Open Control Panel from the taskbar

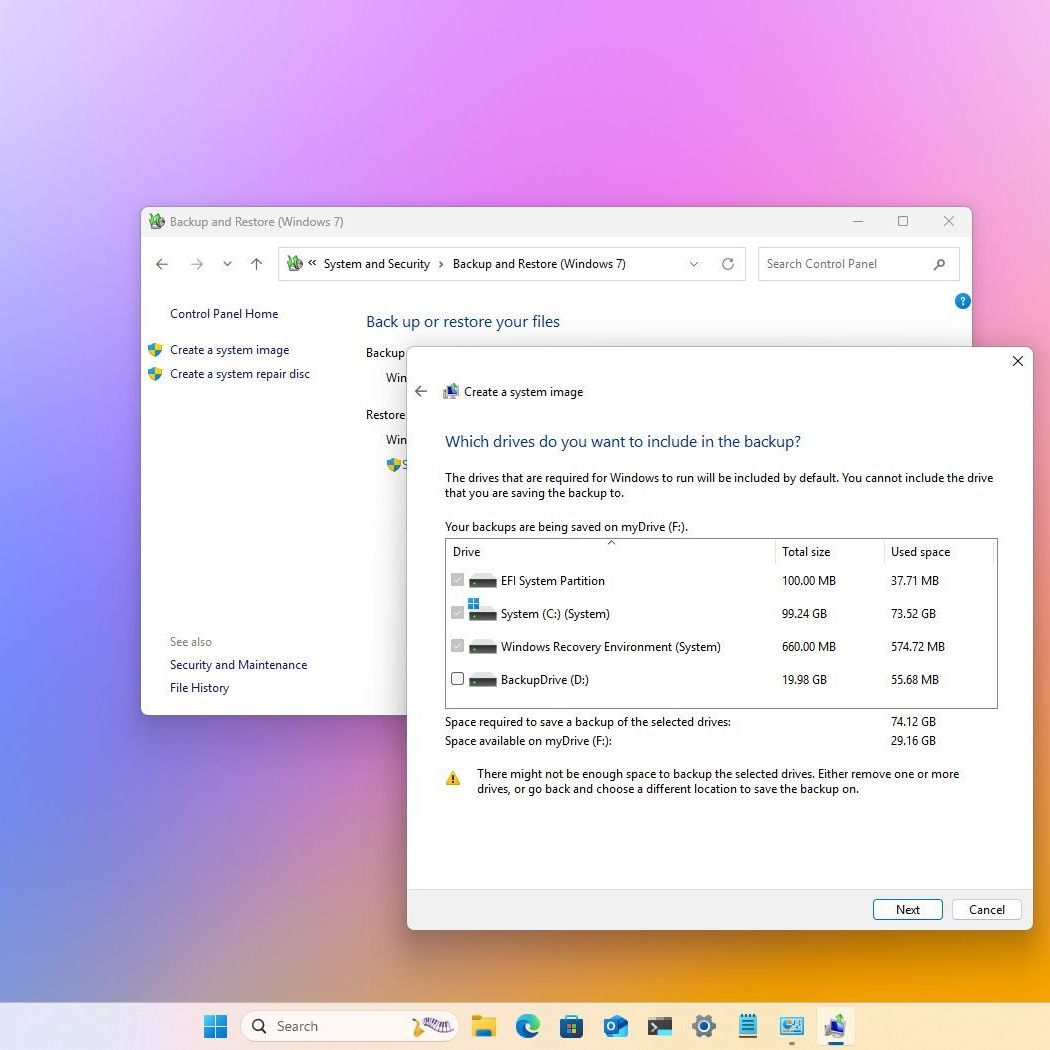point(792,1026)
